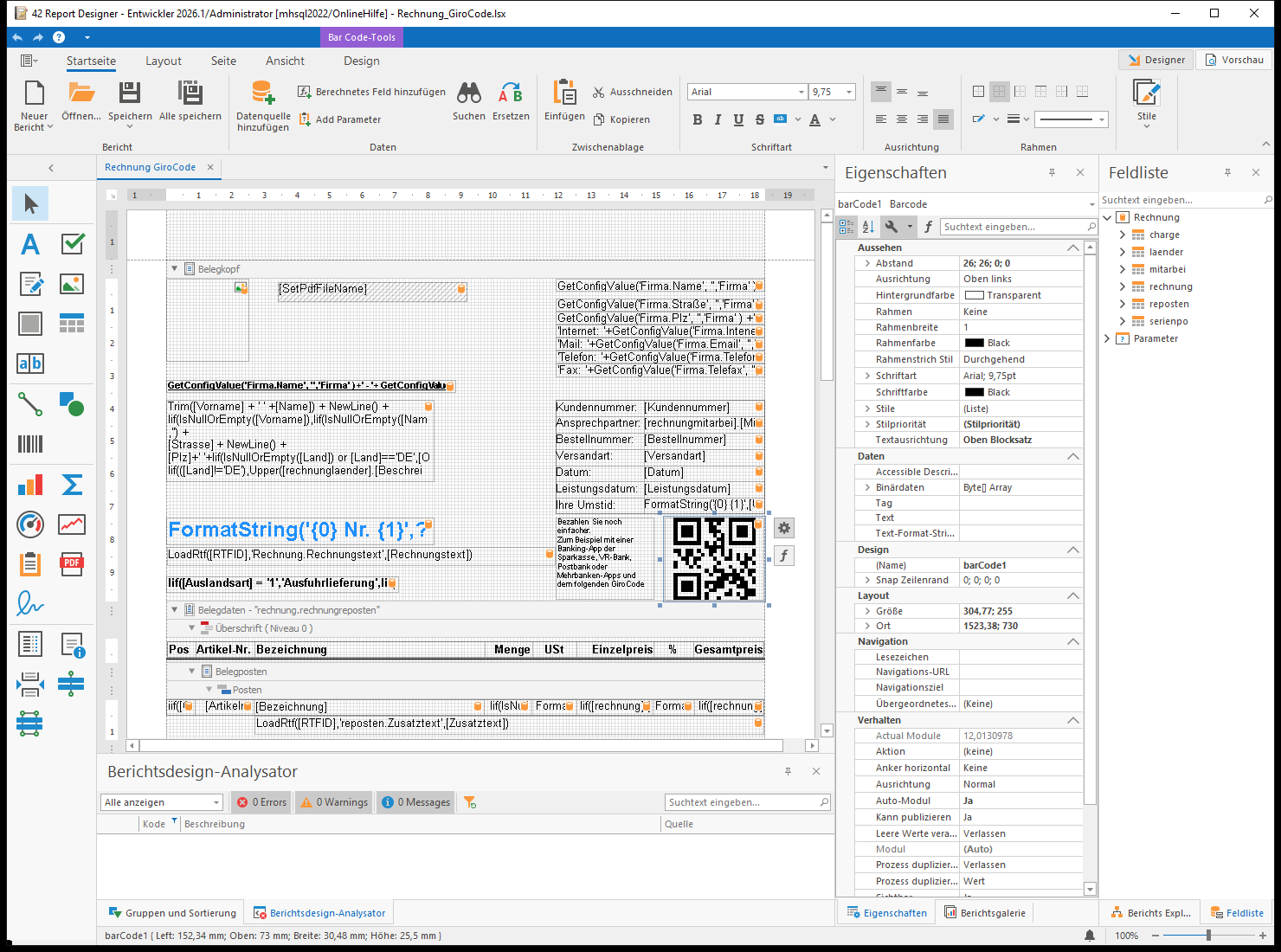Switch to Vorschau preview mode
1281x952 pixels.
(1234, 60)
